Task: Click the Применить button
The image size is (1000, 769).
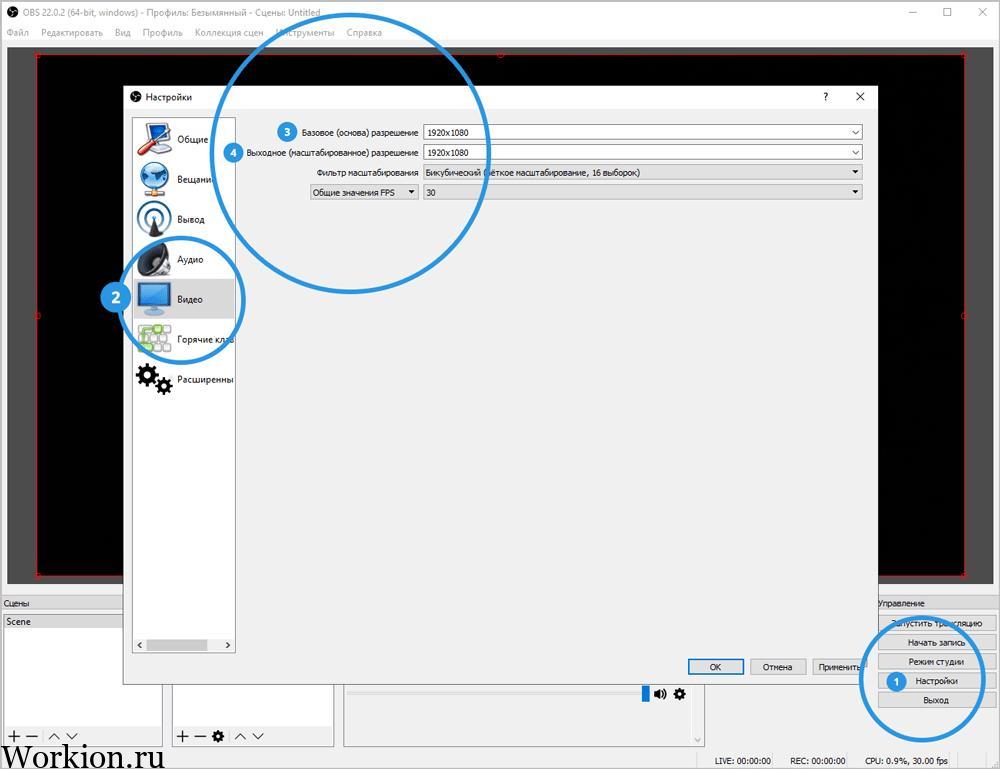Action: tap(839, 667)
